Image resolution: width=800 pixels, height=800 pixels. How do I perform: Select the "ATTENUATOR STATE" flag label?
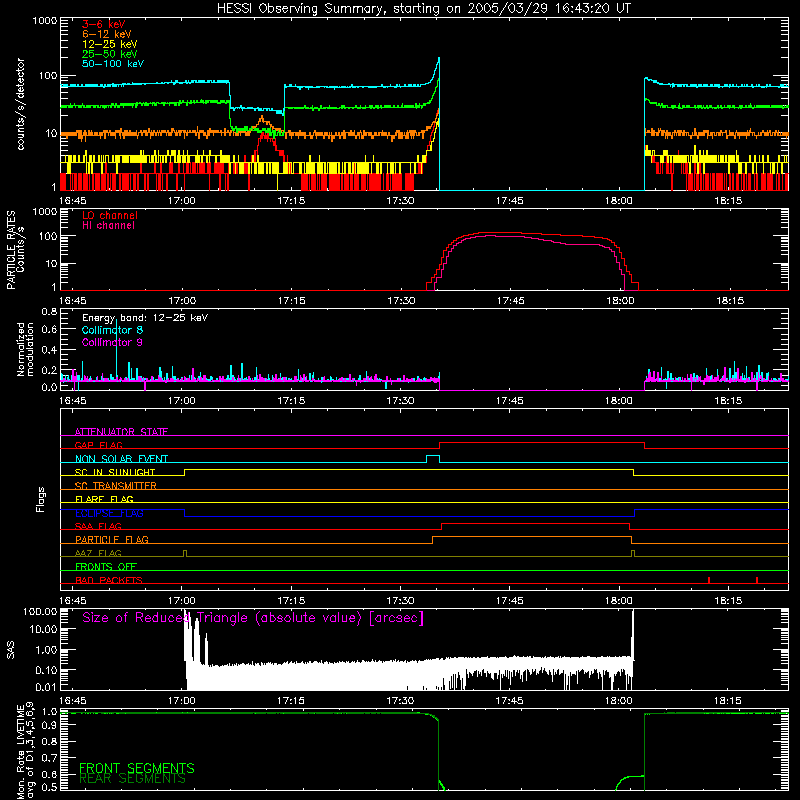[x=121, y=432]
